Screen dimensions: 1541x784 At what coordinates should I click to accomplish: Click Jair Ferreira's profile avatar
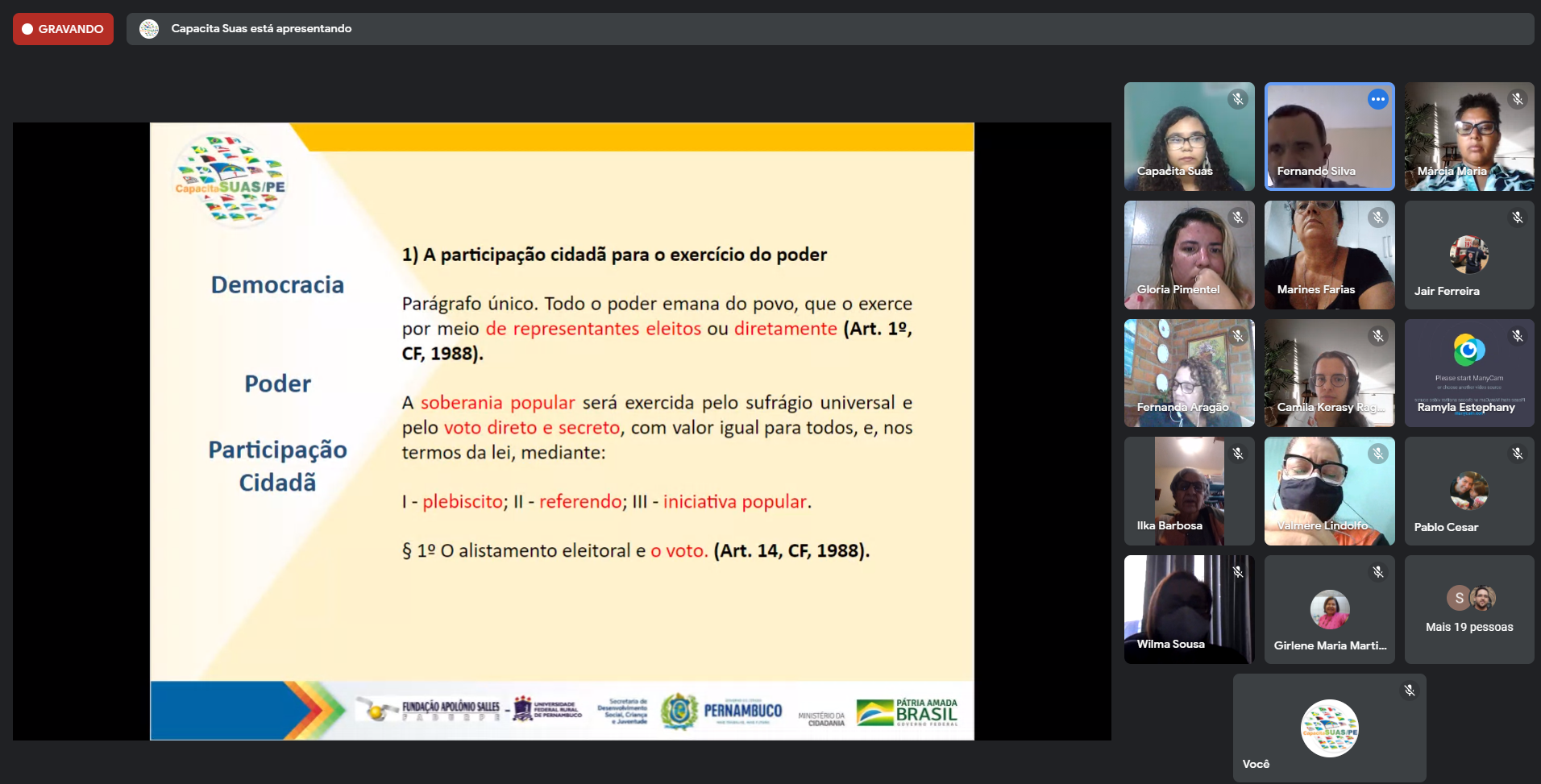1468,255
